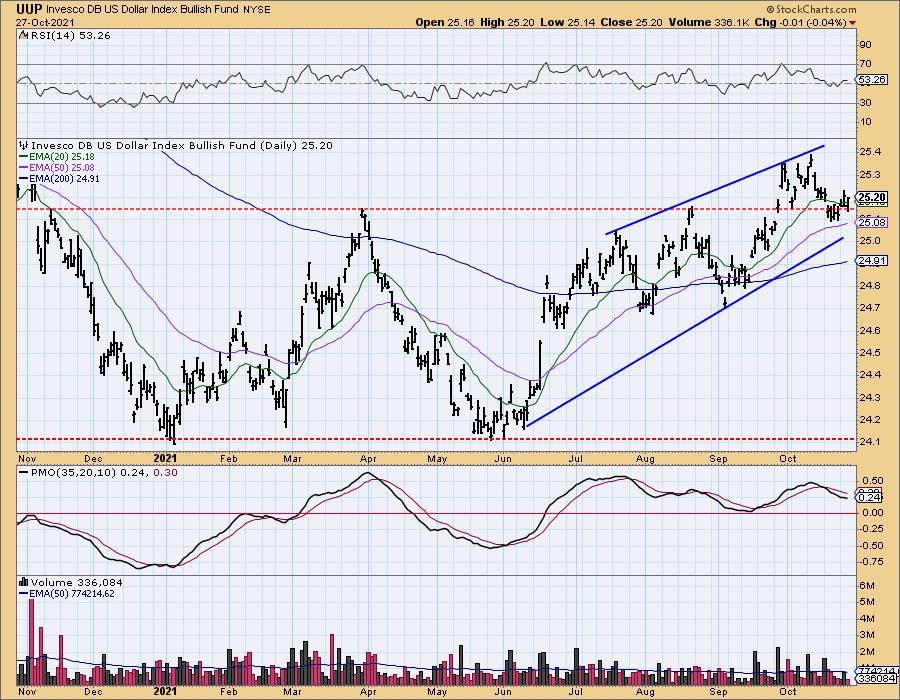Click the red down-arrow change indicator

[852, 23]
